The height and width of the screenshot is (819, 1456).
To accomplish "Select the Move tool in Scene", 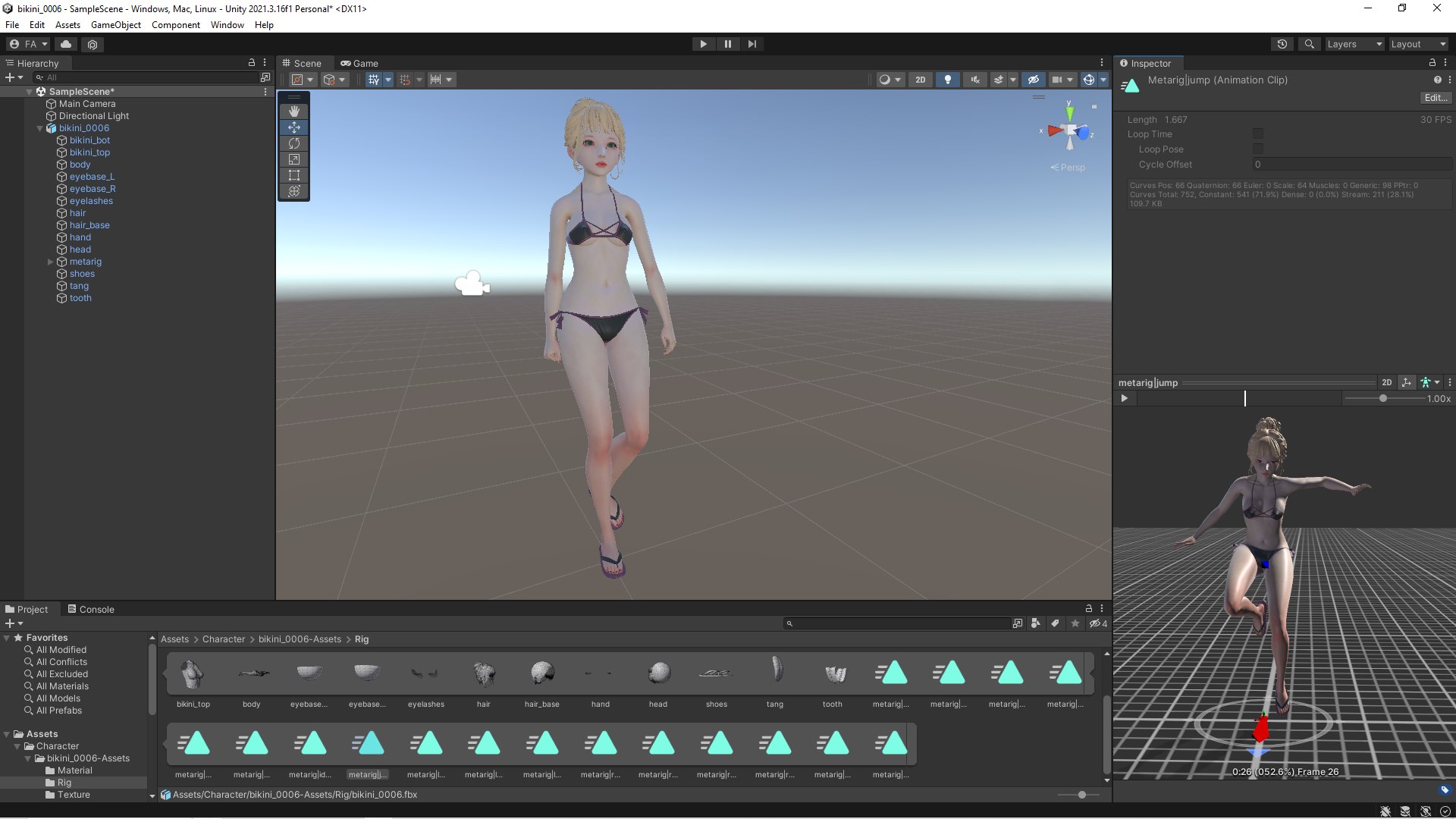I will click(294, 127).
